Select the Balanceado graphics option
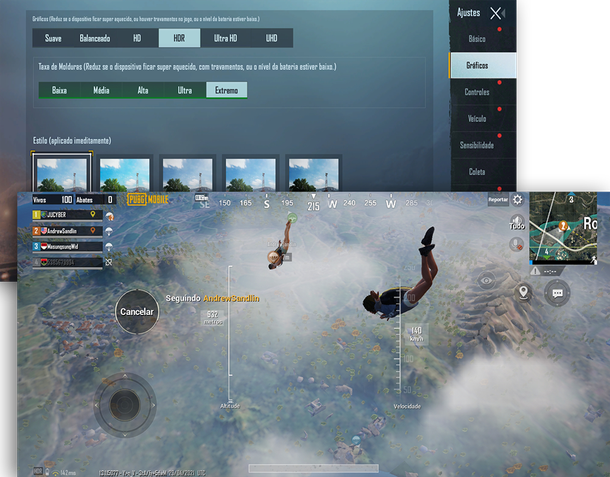The image size is (610, 477). point(95,38)
